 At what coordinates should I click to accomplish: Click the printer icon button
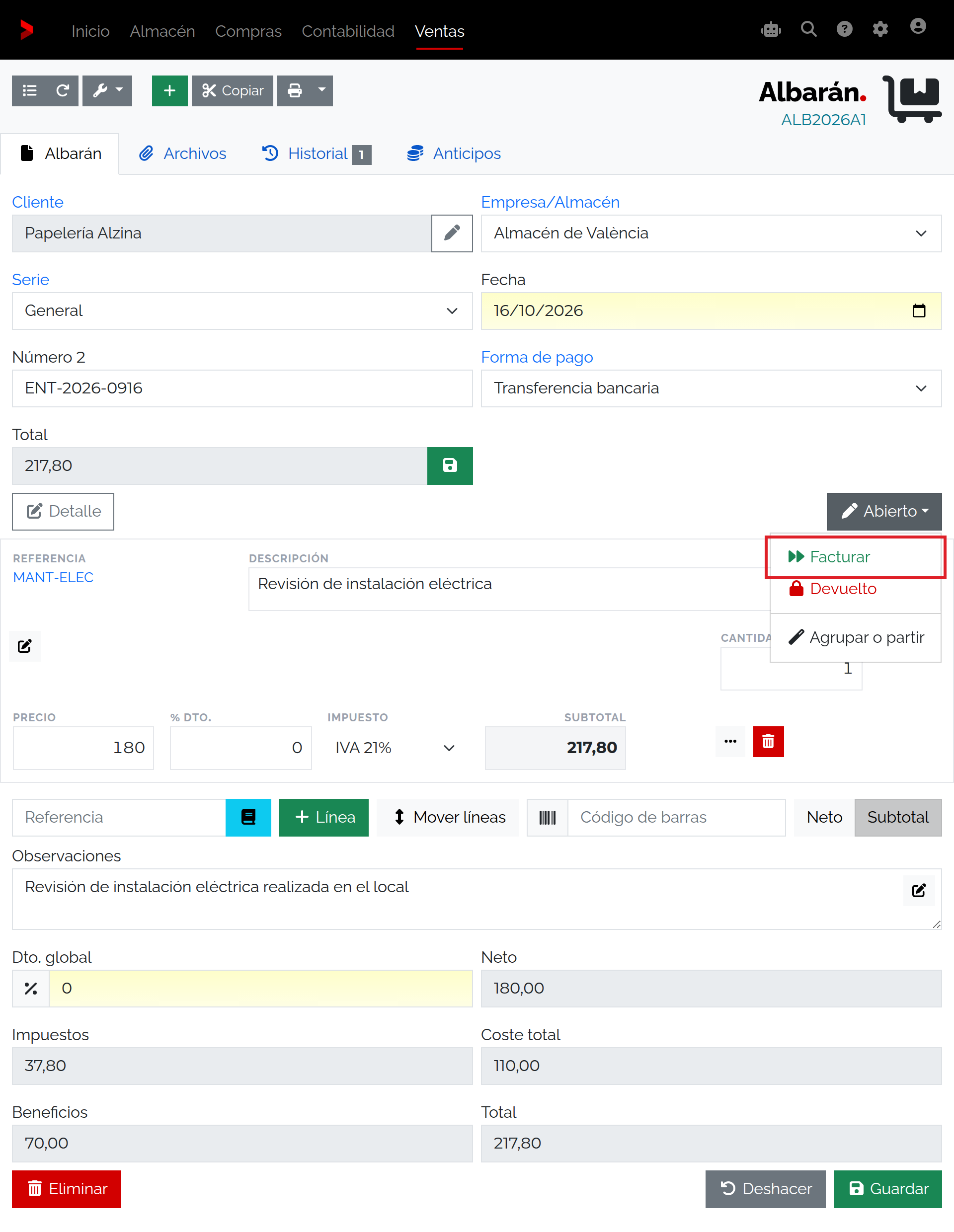pyautogui.click(x=295, y=90)
